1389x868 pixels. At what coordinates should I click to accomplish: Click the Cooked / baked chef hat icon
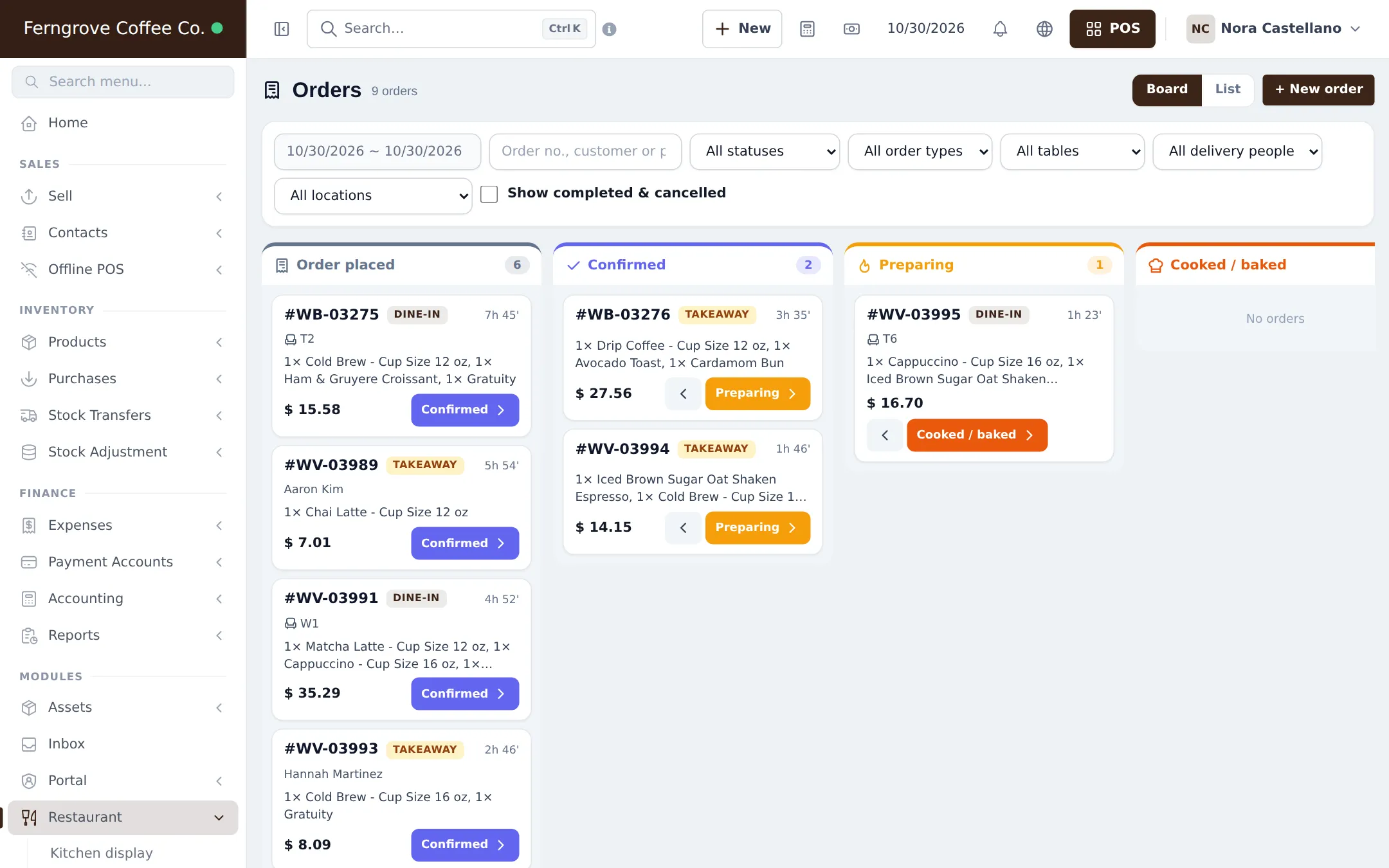[x=1156, y=266]
